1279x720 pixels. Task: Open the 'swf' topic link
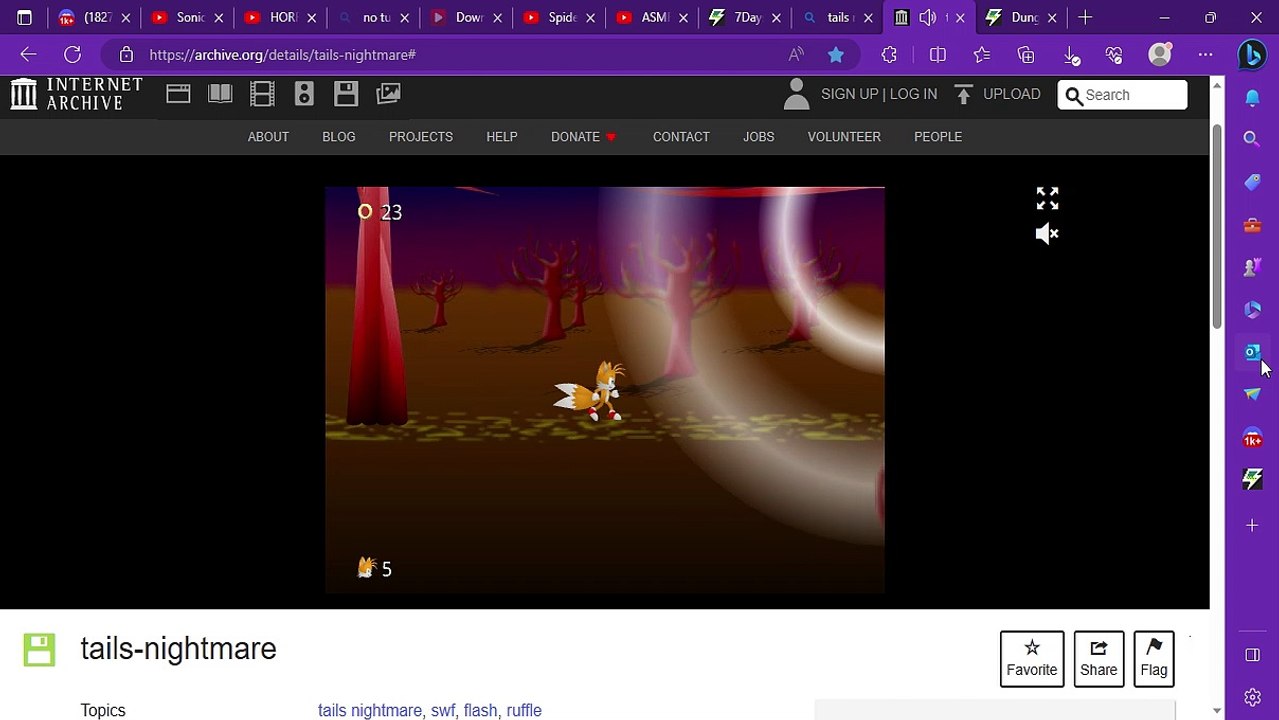coord(443,710)
